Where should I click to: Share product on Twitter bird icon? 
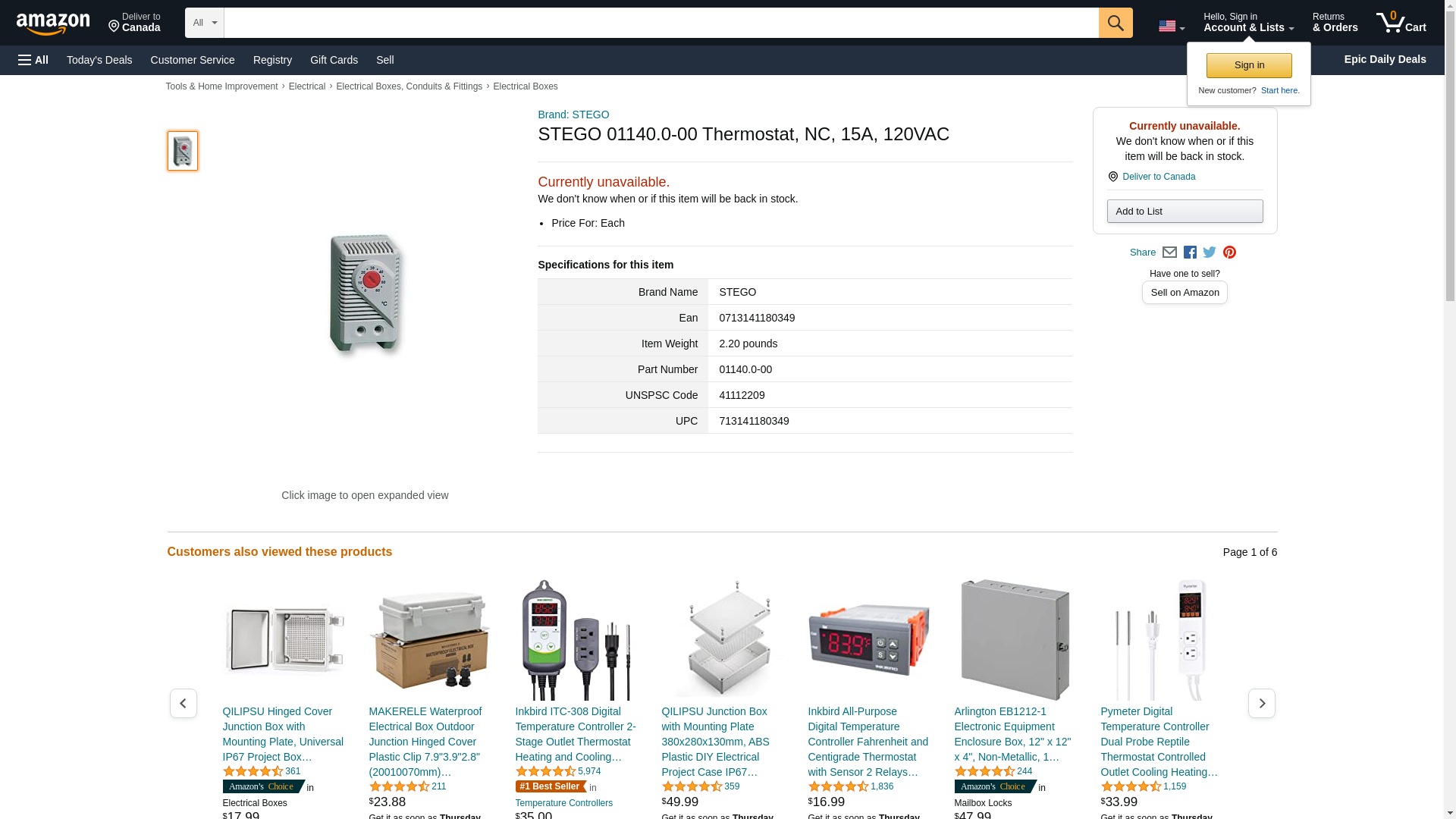(x=1210, y=253)
